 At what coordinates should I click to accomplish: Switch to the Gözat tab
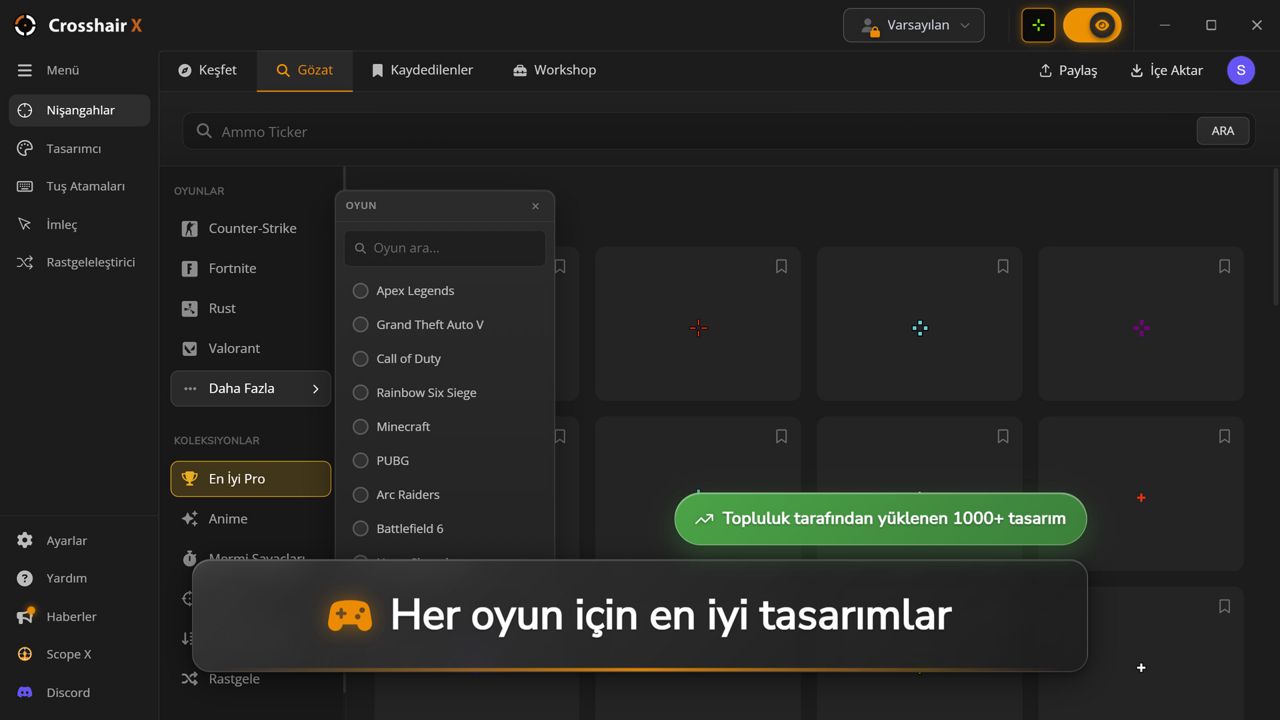pyautogui.click(x=305, y=70)
